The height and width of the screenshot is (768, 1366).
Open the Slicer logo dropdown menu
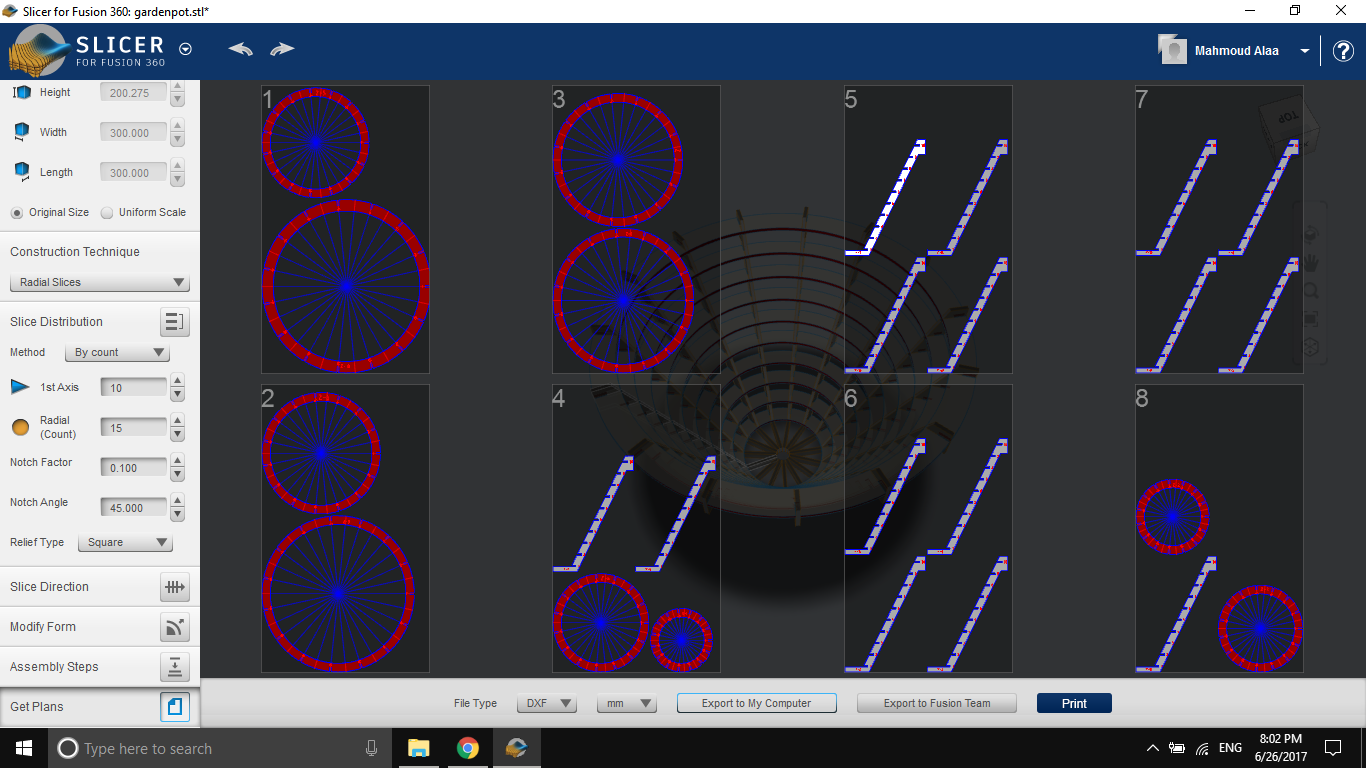point(185,49)
